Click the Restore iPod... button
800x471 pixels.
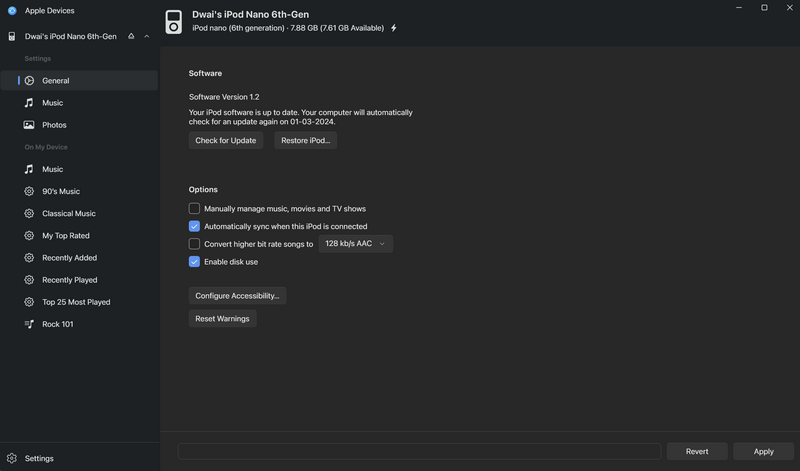point(305,141)
